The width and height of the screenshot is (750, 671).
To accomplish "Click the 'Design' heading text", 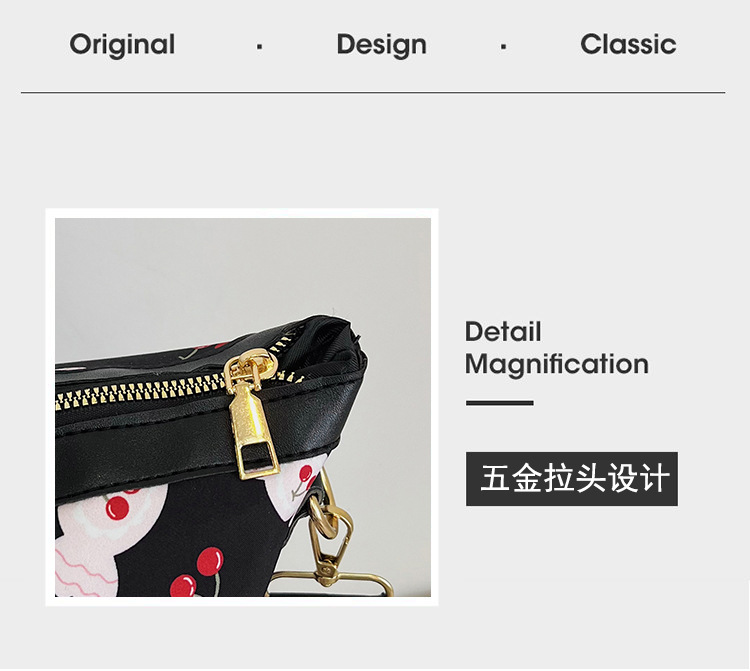I will click(x=381, y=45).
